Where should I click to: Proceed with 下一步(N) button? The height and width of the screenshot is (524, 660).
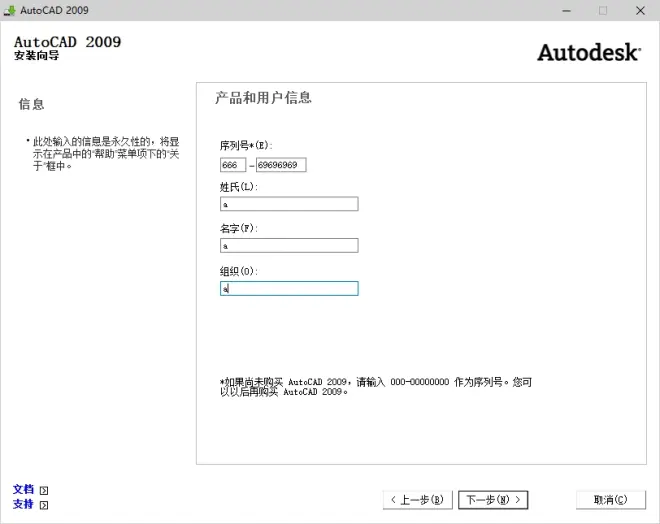click(x=493, y=500)
